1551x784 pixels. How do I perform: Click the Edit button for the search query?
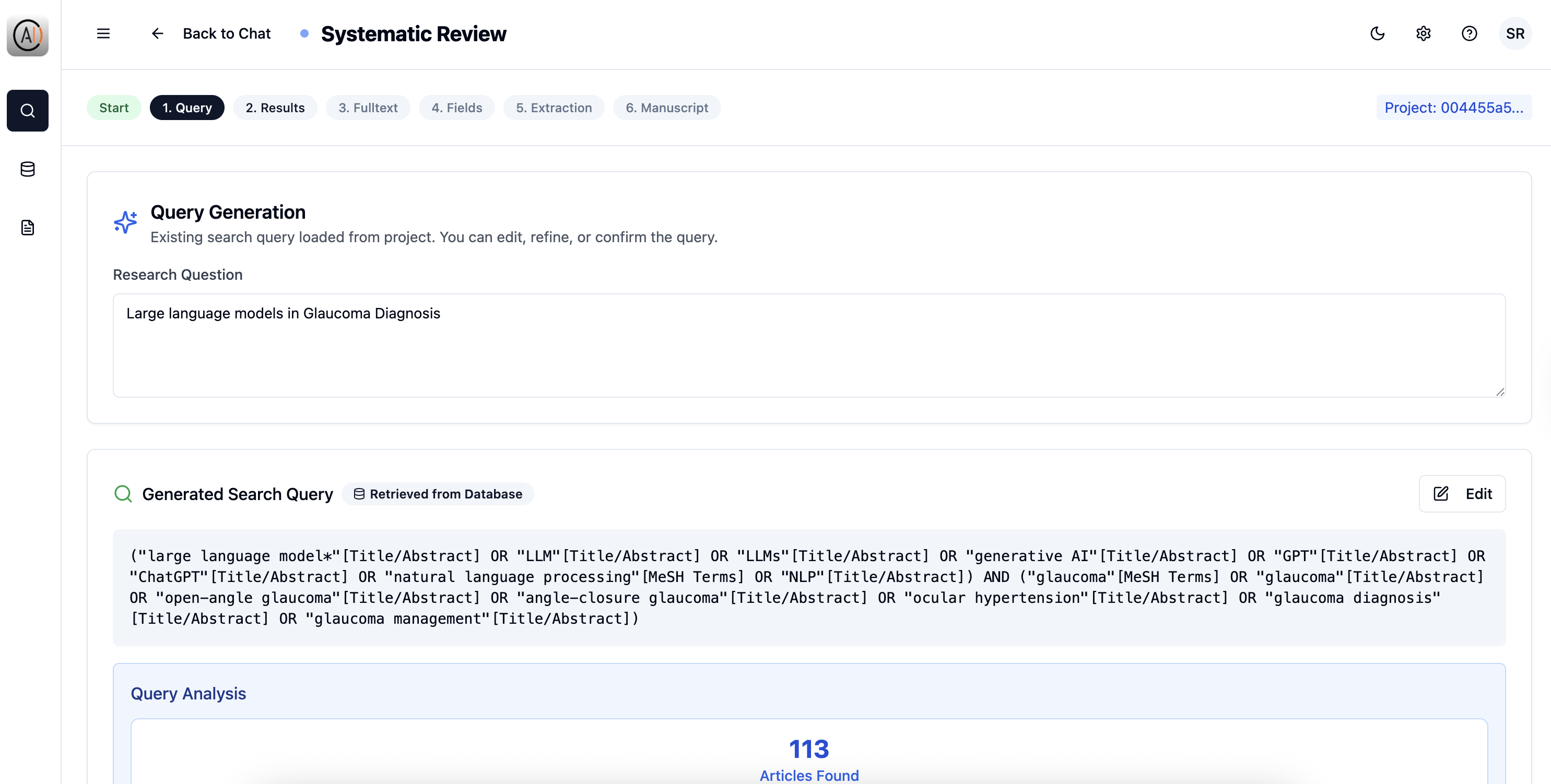(x=1463, y=493)
